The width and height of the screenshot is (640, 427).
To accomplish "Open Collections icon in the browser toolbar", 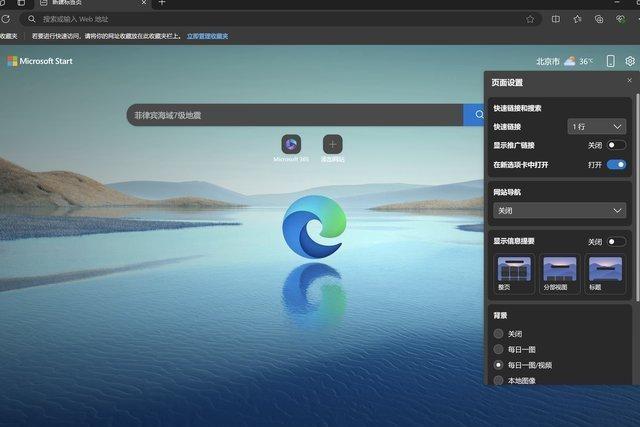I will click(x=599, y=19).
